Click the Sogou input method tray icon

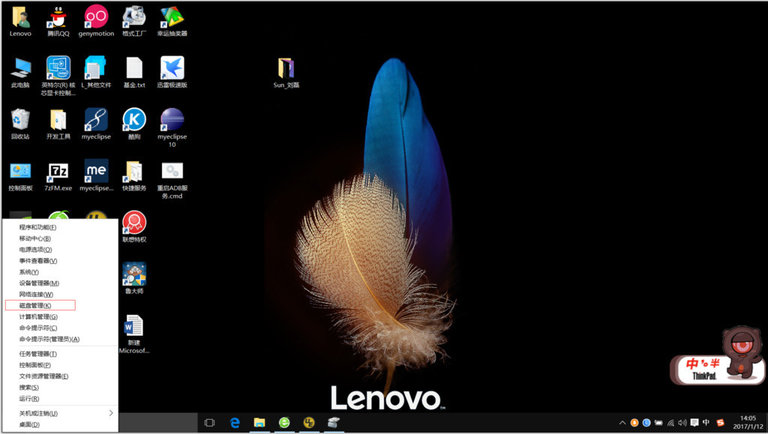(720, 423)
